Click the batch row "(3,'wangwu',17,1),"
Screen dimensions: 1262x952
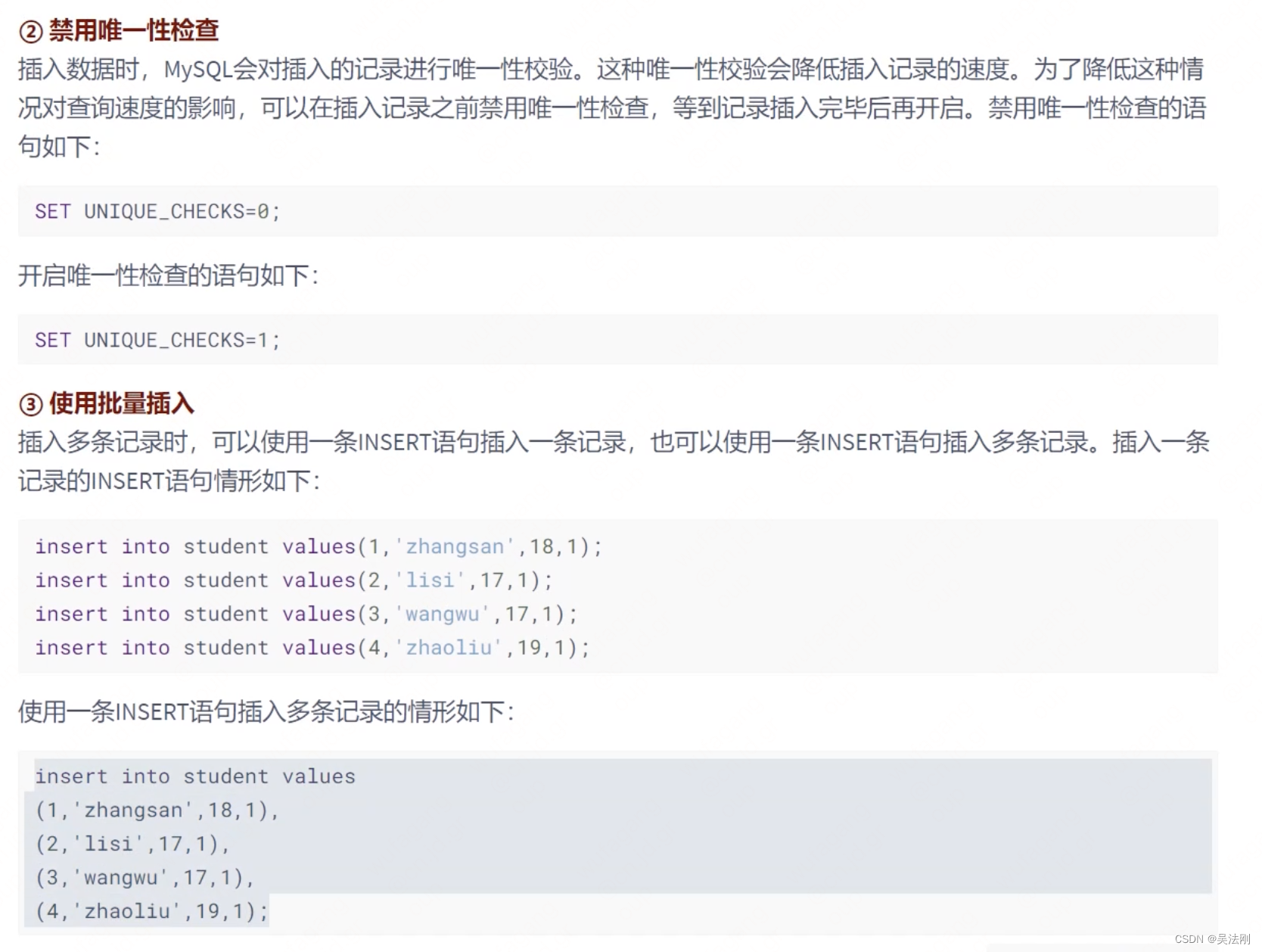[x=145, y=878]
